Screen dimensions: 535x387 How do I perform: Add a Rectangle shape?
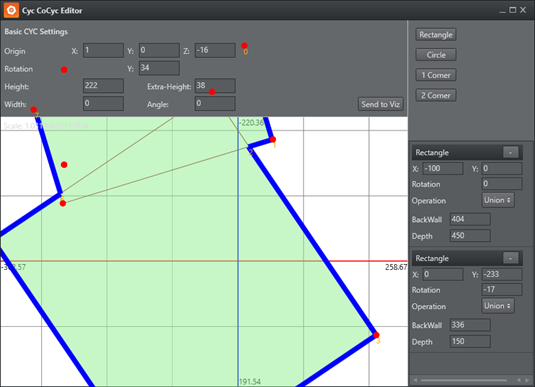pos(436,35)
